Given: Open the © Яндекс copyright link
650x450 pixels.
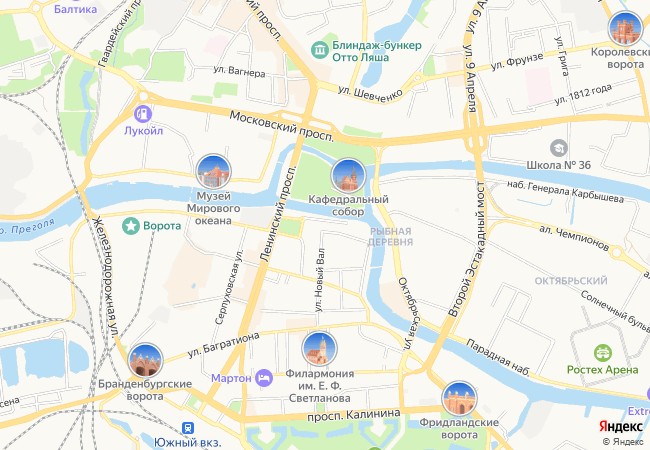Looking at the screenshot, I should click(623, 442).
